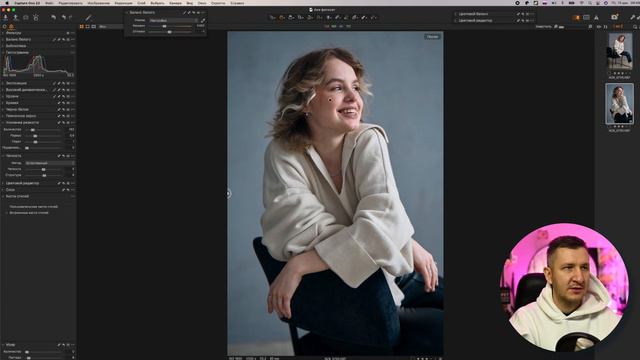
Task: Click the selected second portrait thumbnail in browser
Action: [620, 104]
